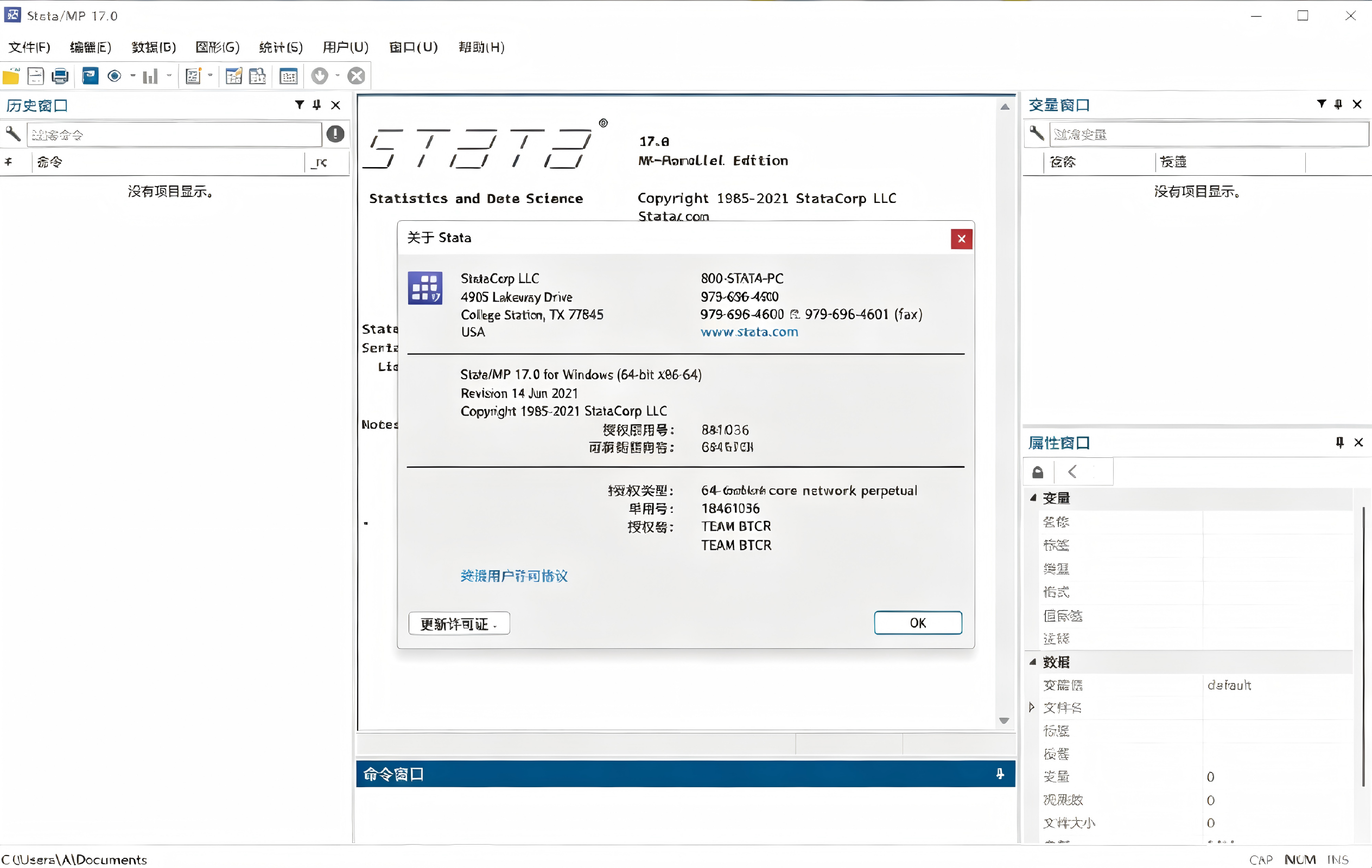Open the dropdown arrow beside Viewer icon
Screen dimensions: 1372x868
click(133, 76)
